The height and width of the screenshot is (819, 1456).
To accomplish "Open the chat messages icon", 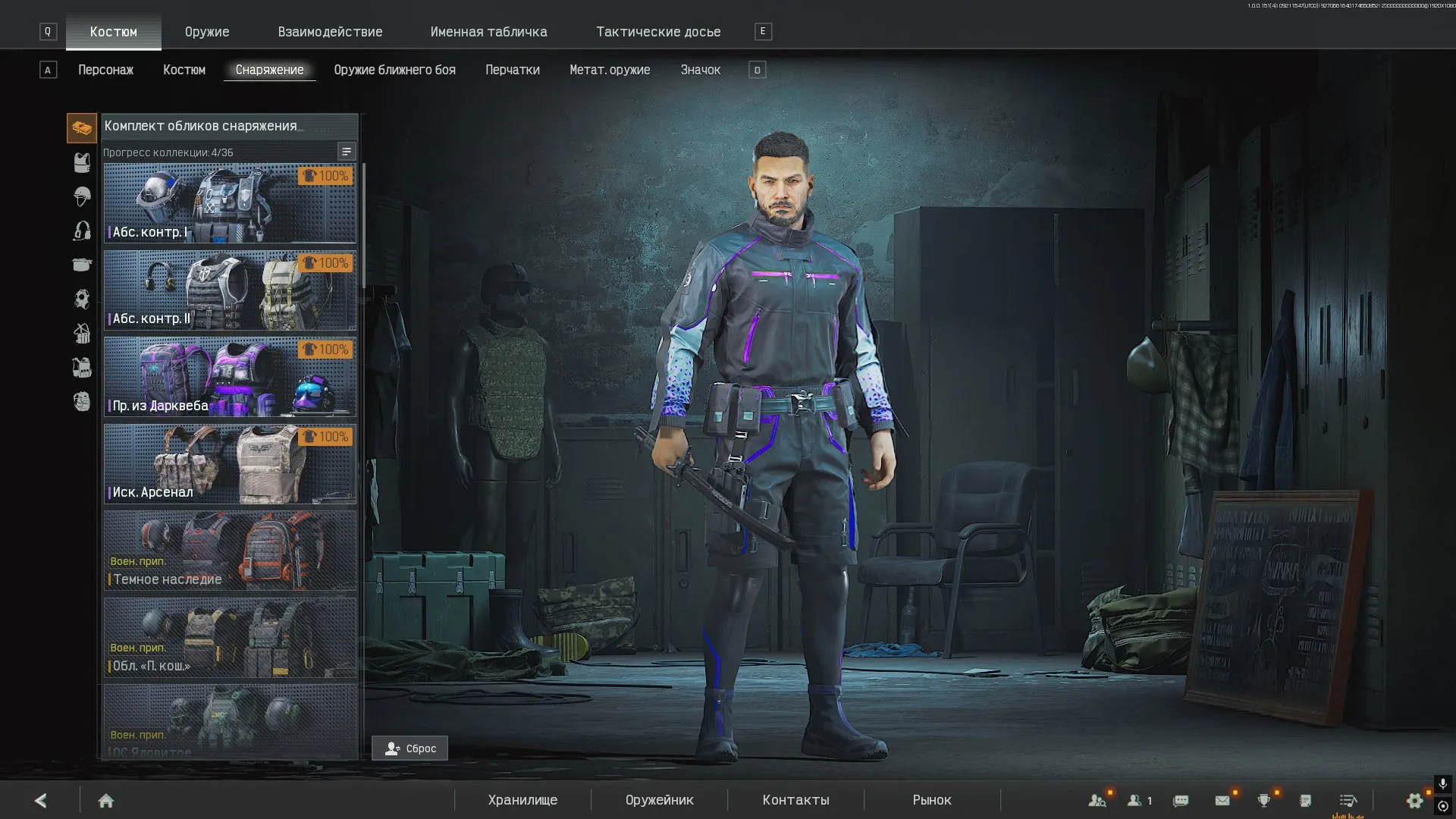I will 1181,801.
